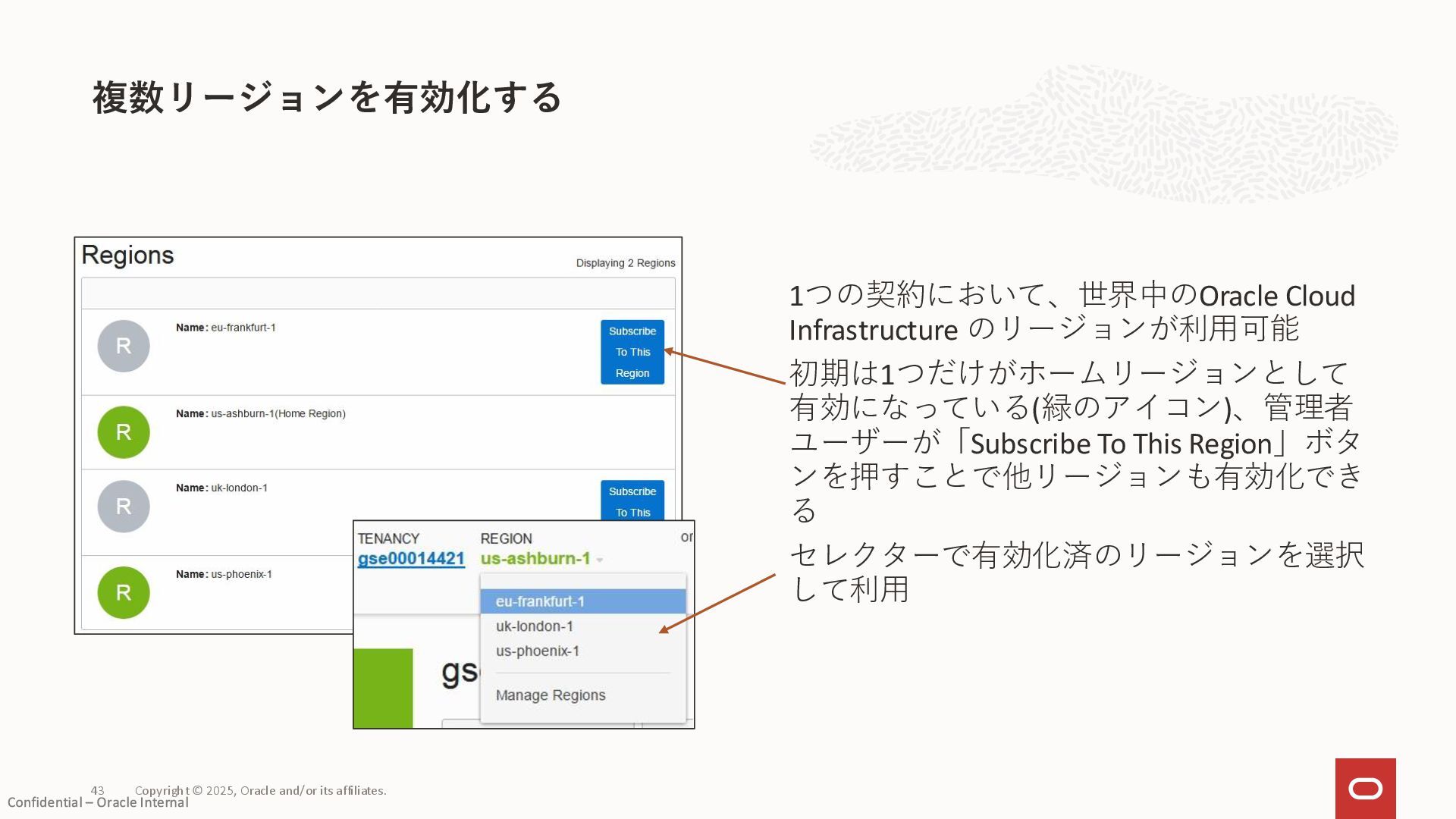Click the green R icon for us-ashburn-1
The width and height of the screenshot is (1456, 819).
124,432
